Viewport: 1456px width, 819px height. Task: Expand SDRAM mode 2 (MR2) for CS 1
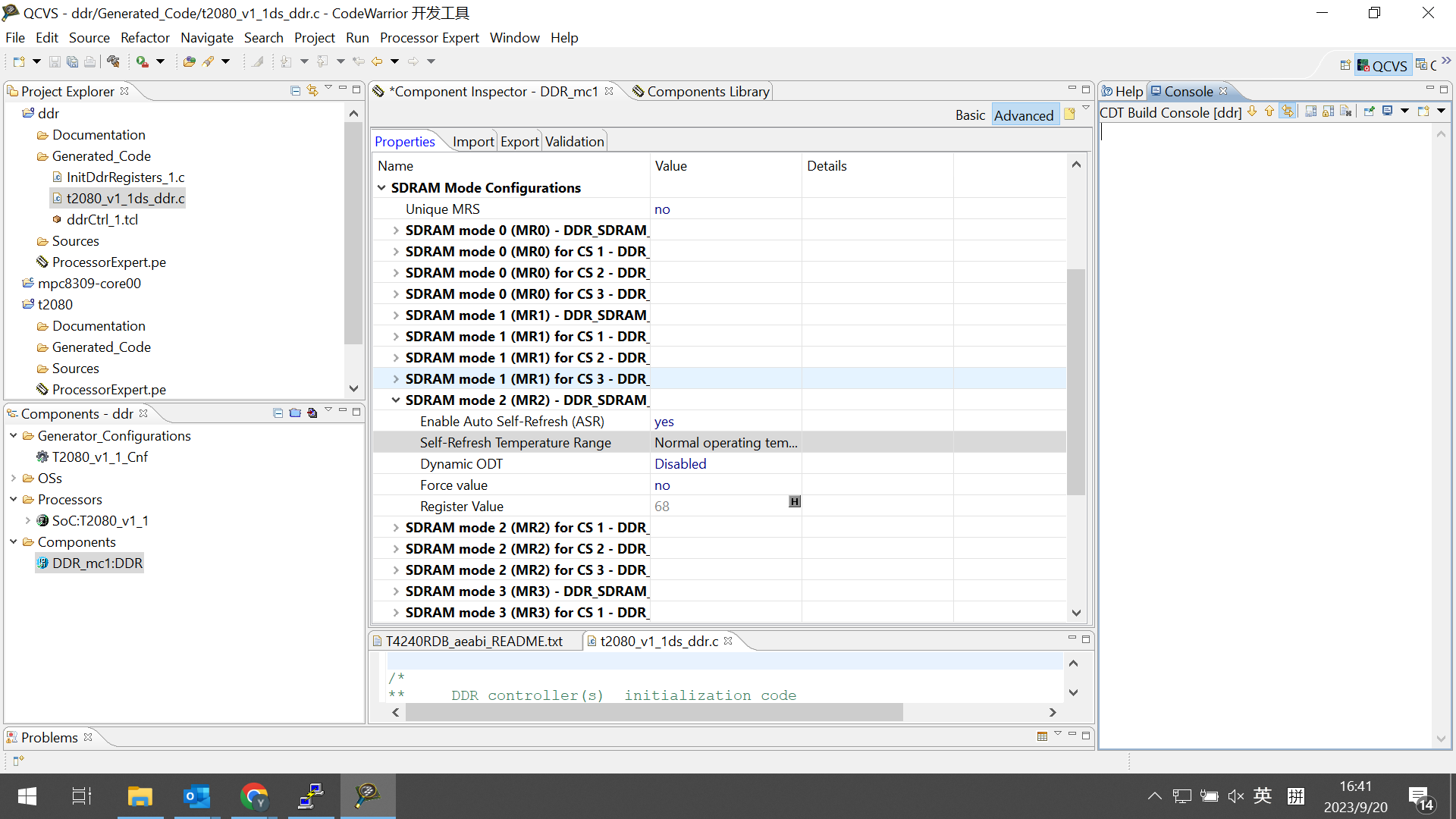click(396, 528)
